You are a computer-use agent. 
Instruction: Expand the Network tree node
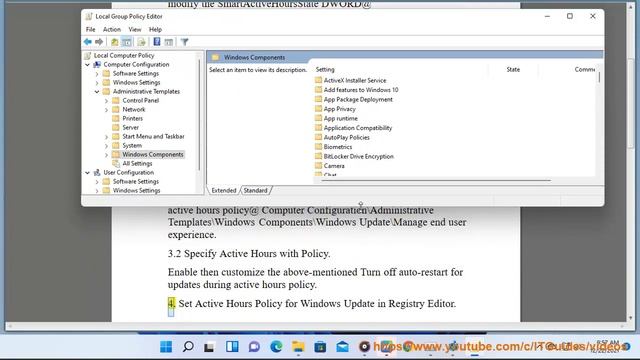(106, 109)
